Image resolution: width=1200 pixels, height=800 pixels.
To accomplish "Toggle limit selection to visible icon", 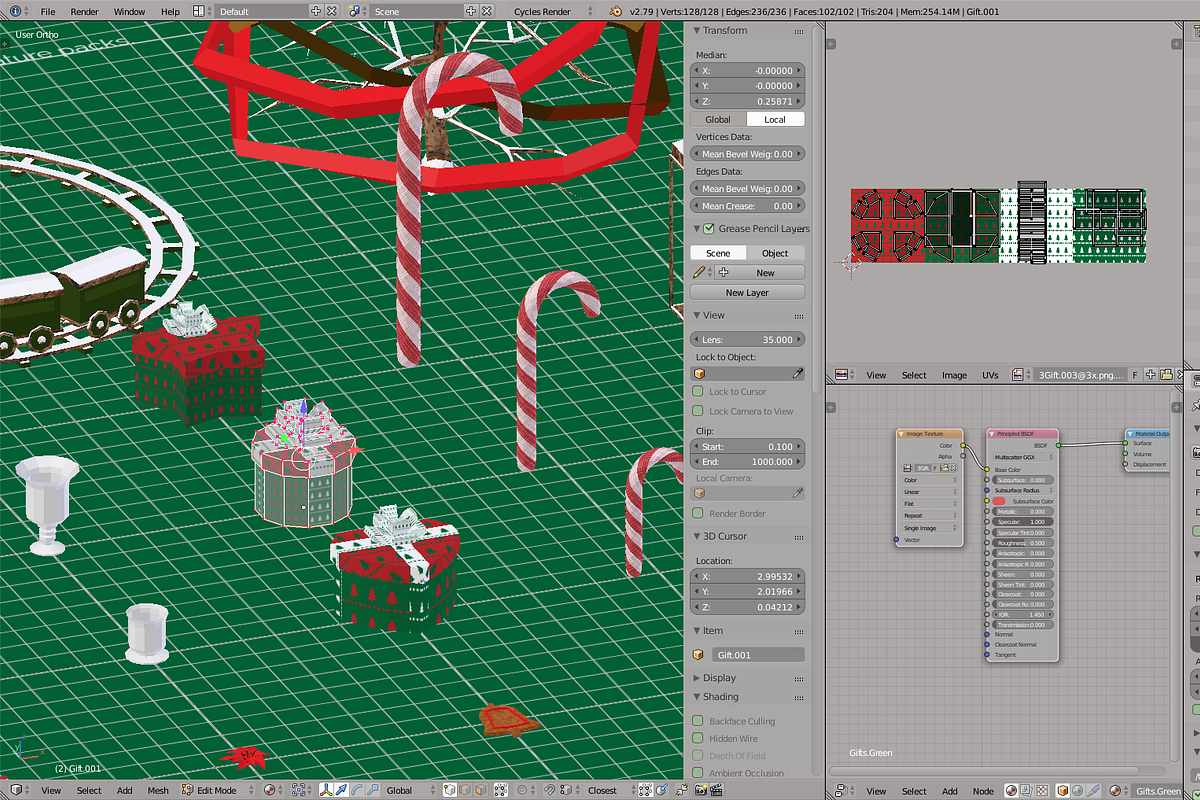I will coord(500,790).
